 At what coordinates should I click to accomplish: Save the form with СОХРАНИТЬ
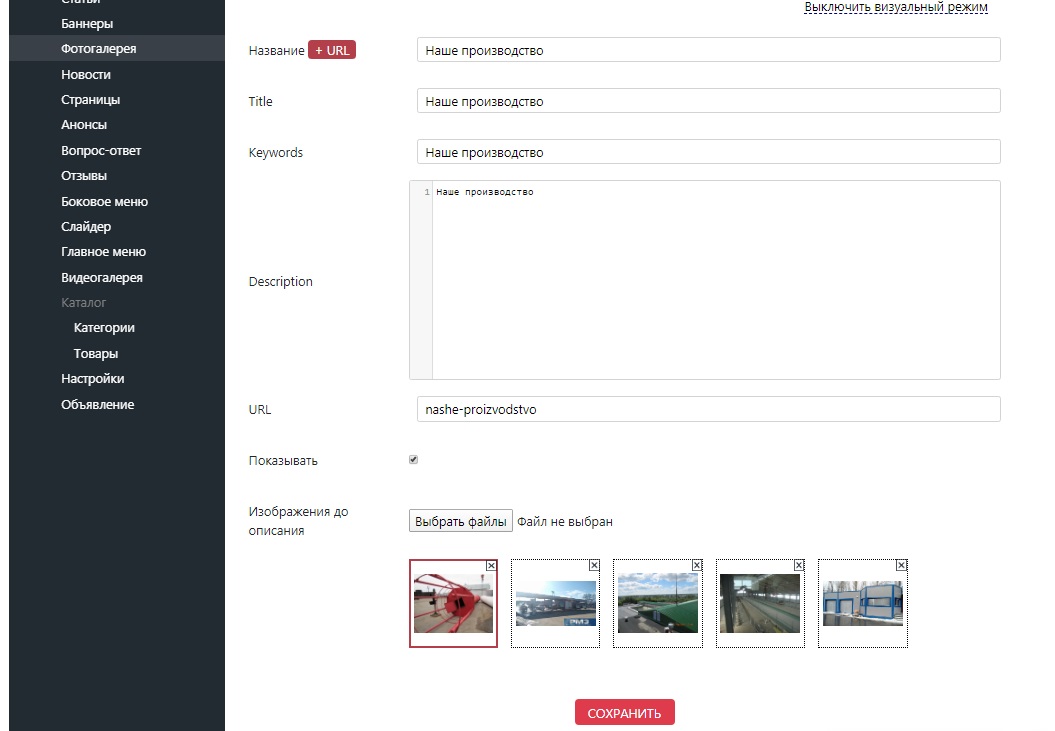point(624,713)
